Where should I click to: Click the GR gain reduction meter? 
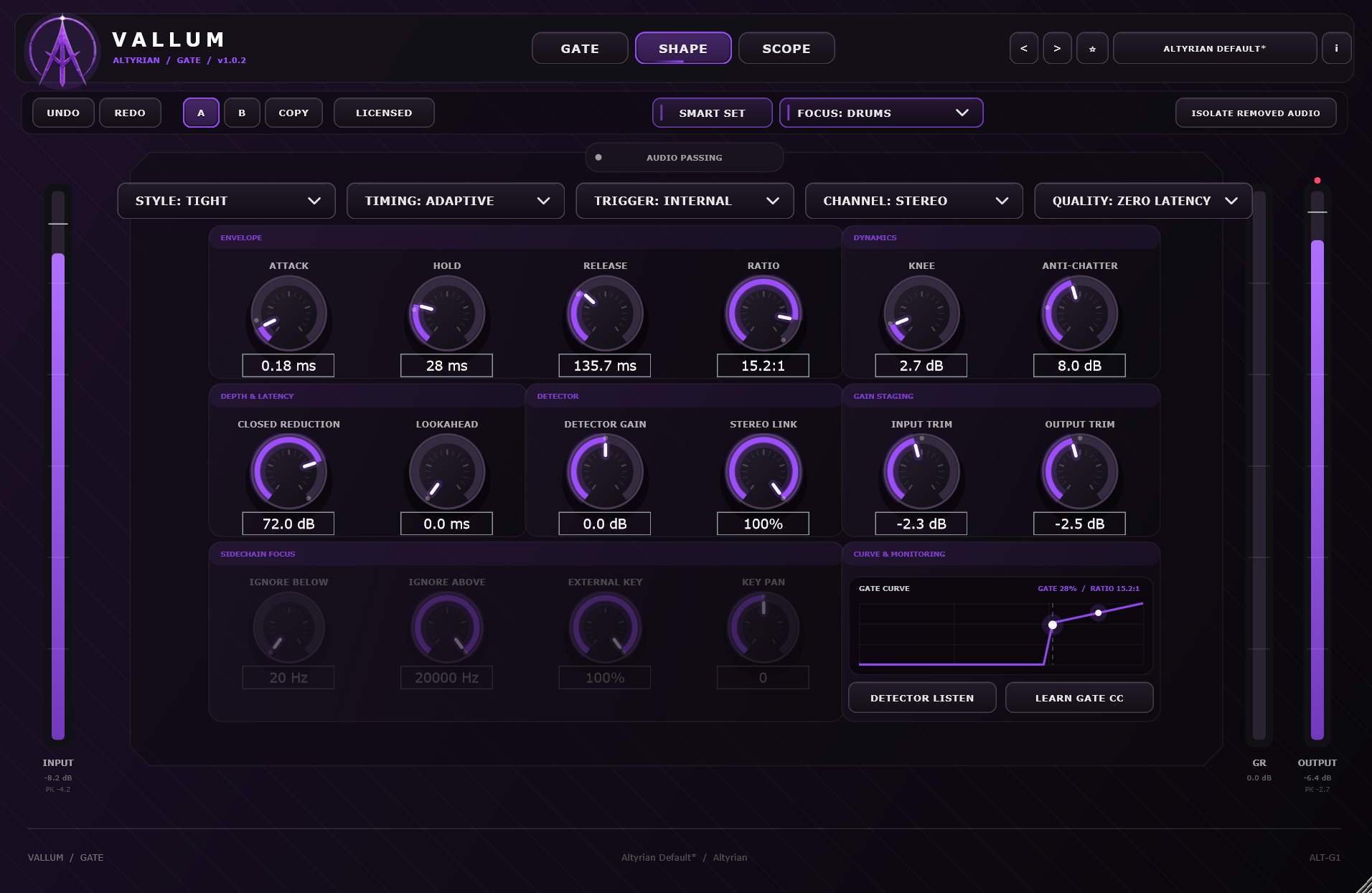point(1259,465)
